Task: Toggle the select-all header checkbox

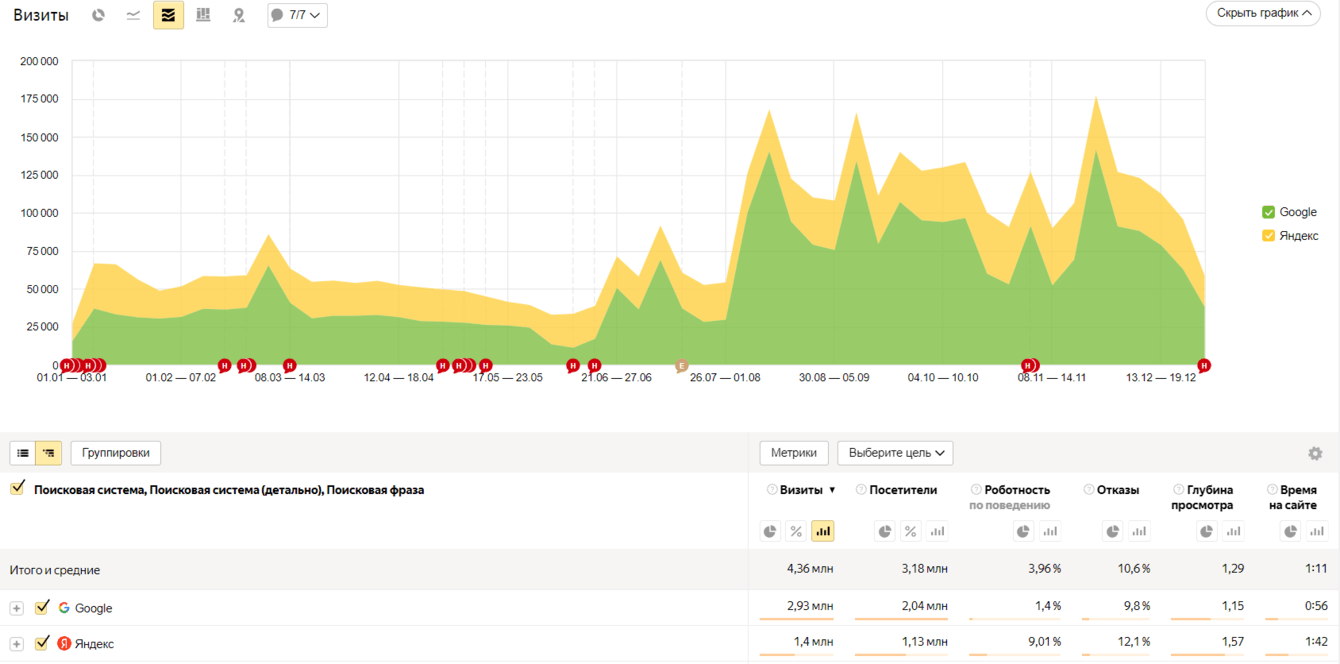Action: coord(17,488)
